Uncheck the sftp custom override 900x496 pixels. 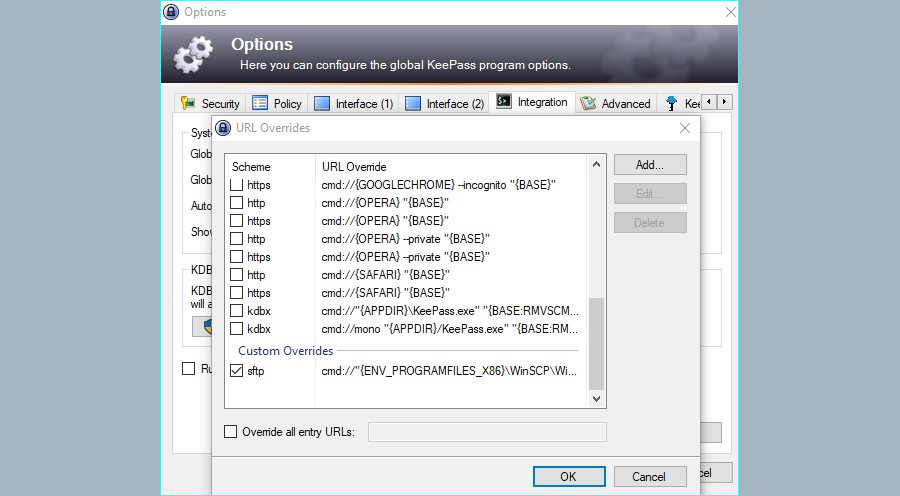[236, 371]
